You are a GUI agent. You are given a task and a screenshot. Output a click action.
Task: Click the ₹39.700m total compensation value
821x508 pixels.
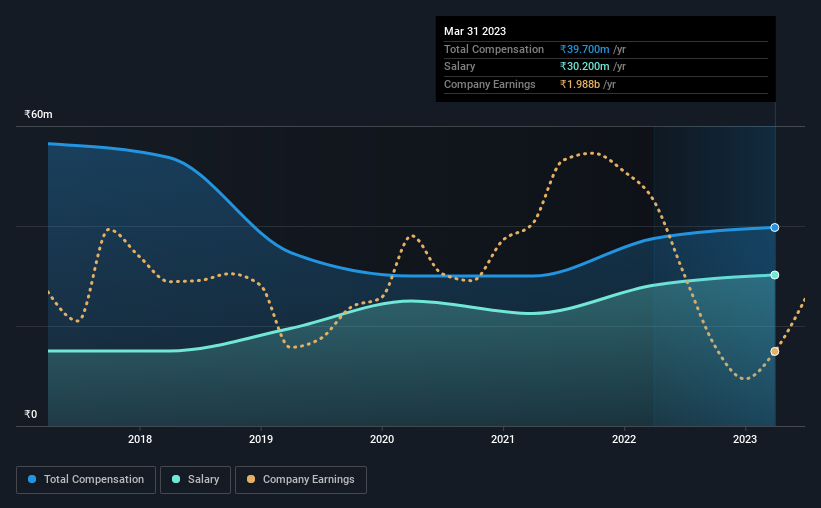[x=584, y=49]
